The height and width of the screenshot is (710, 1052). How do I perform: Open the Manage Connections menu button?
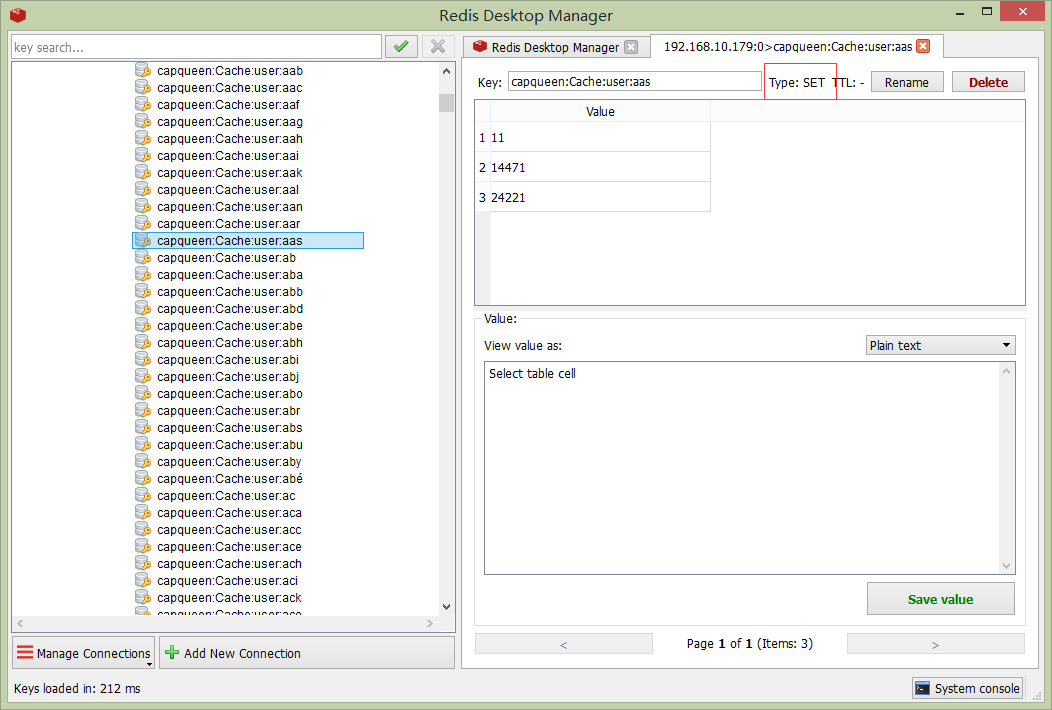83,652
